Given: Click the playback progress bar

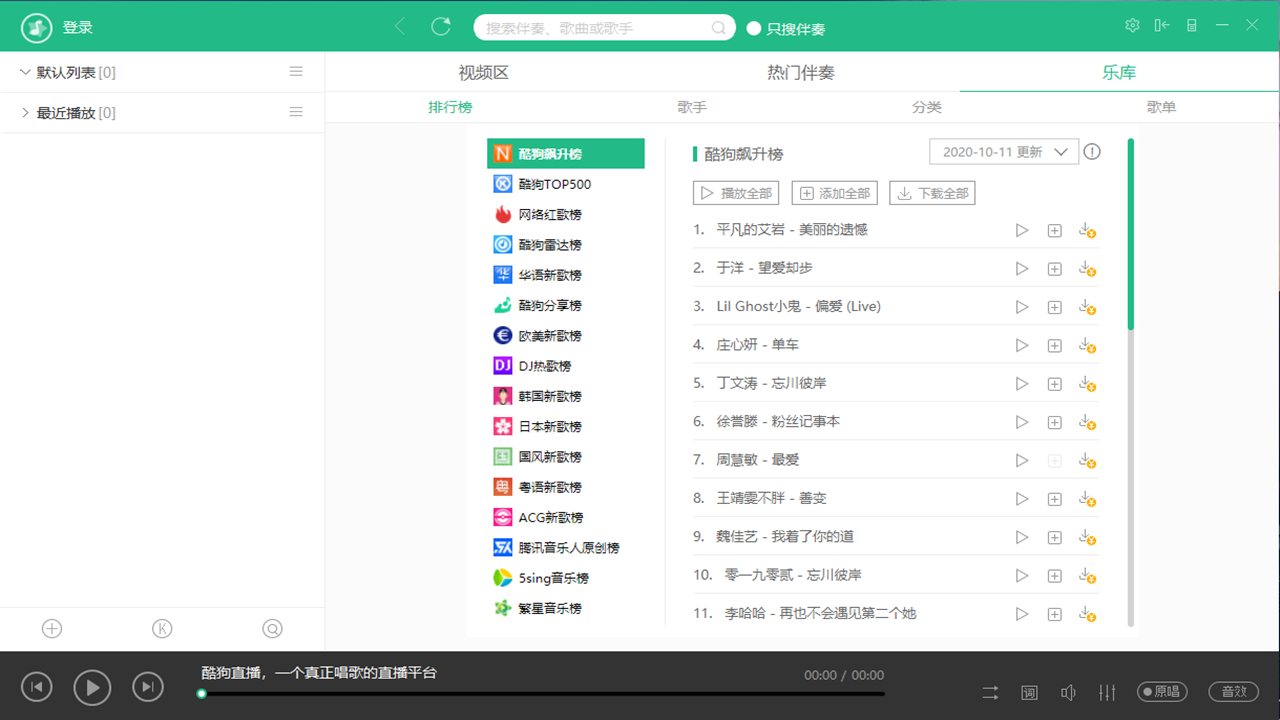Looking at the screenshot, I should [x=540, y=692].
